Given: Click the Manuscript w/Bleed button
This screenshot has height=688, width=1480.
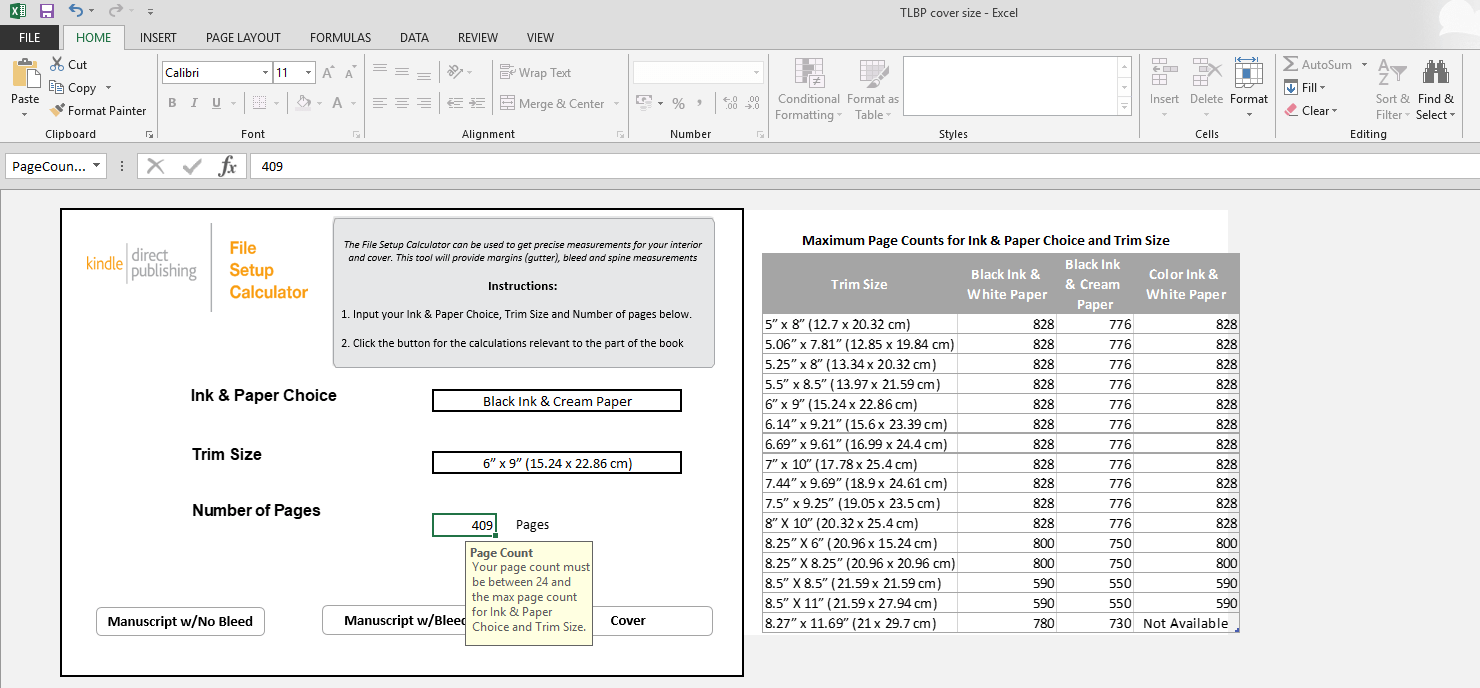Looking at the screenshot, I should (x=395, y=621).
